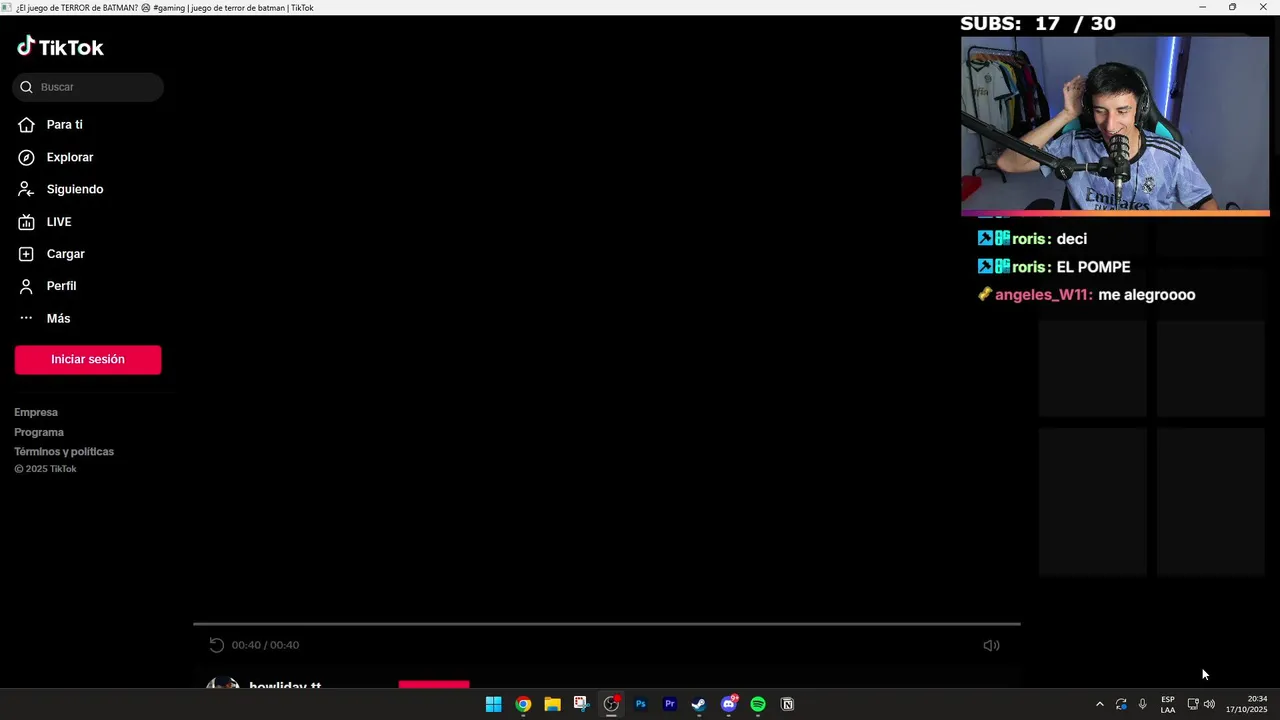The image size is (1280, 720).
Task: Open Google Chrome from the taskbar
Action: (523, 704)
